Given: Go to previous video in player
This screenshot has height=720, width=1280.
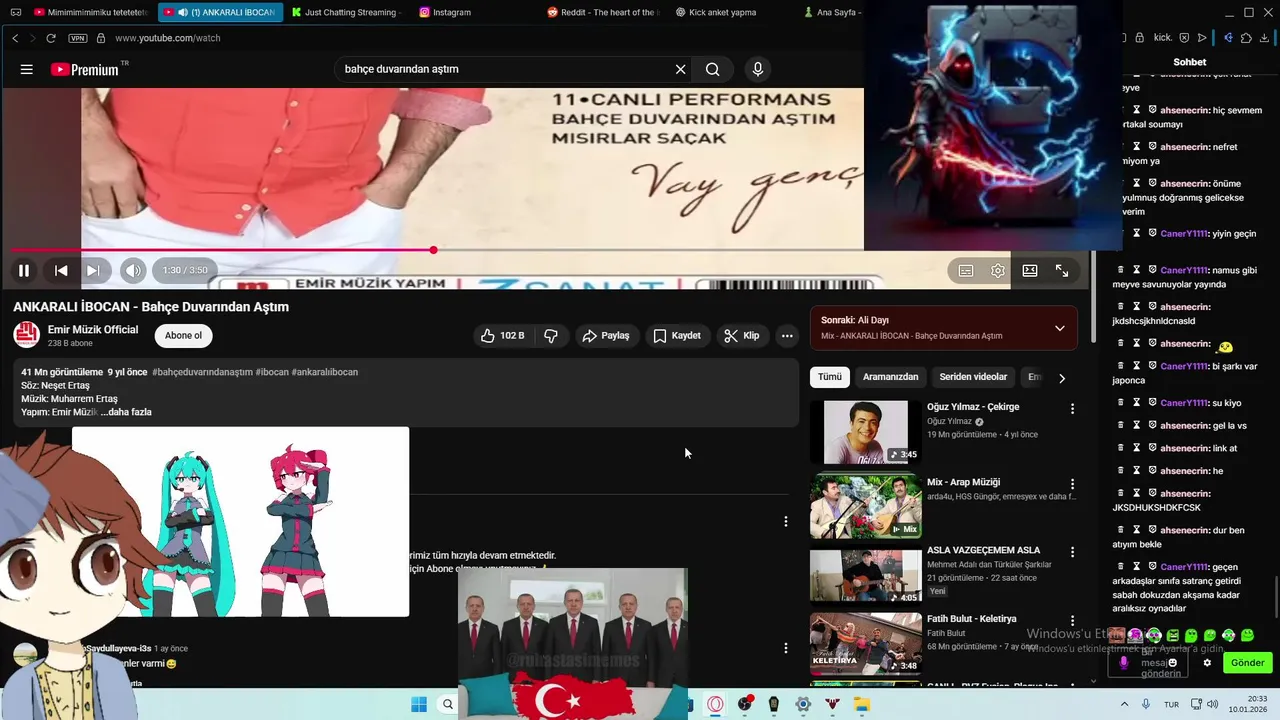Looking at the screenshot, I should [61, 270].
